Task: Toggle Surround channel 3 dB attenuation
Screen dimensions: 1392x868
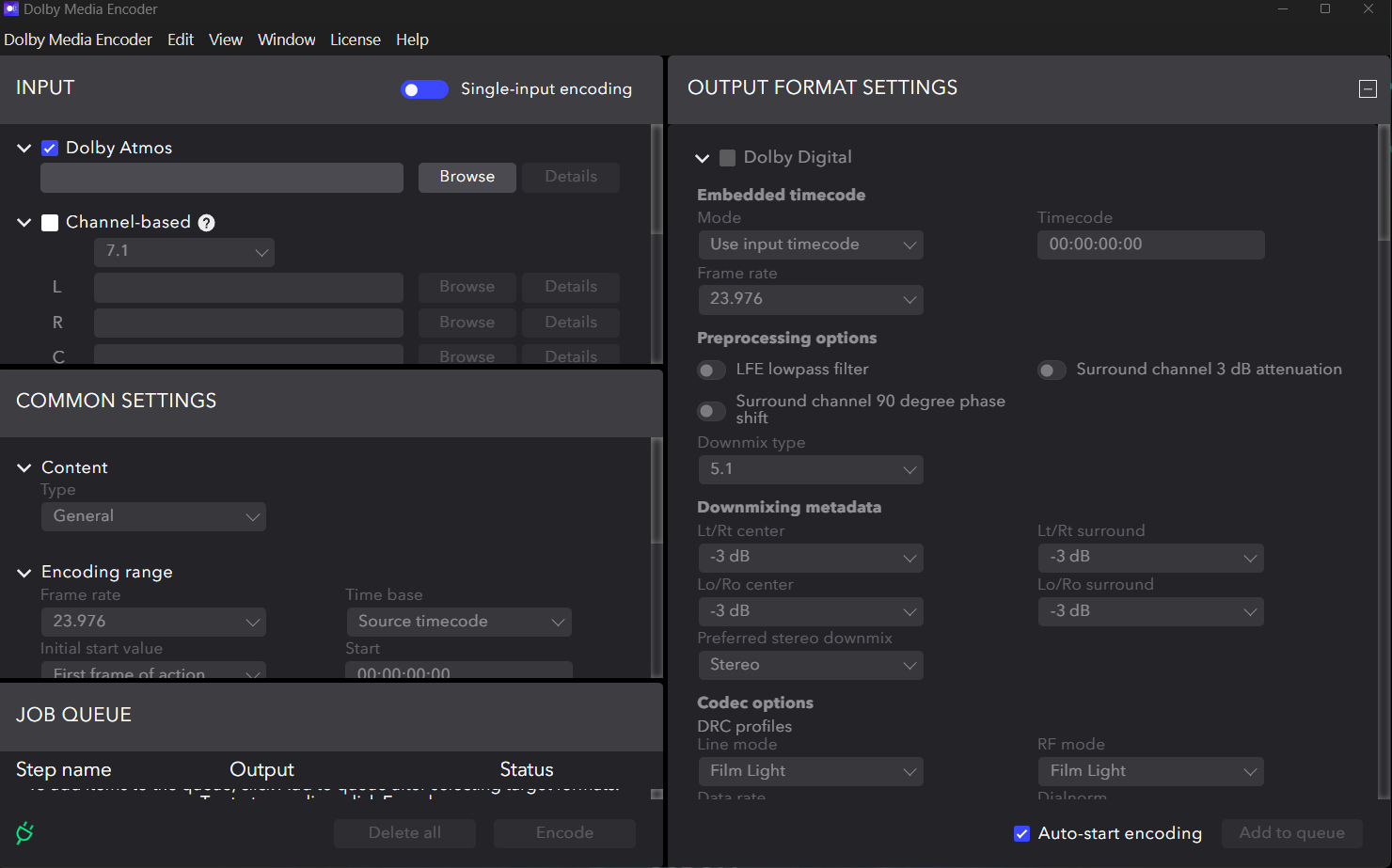Action: (x=1052, y=370)
